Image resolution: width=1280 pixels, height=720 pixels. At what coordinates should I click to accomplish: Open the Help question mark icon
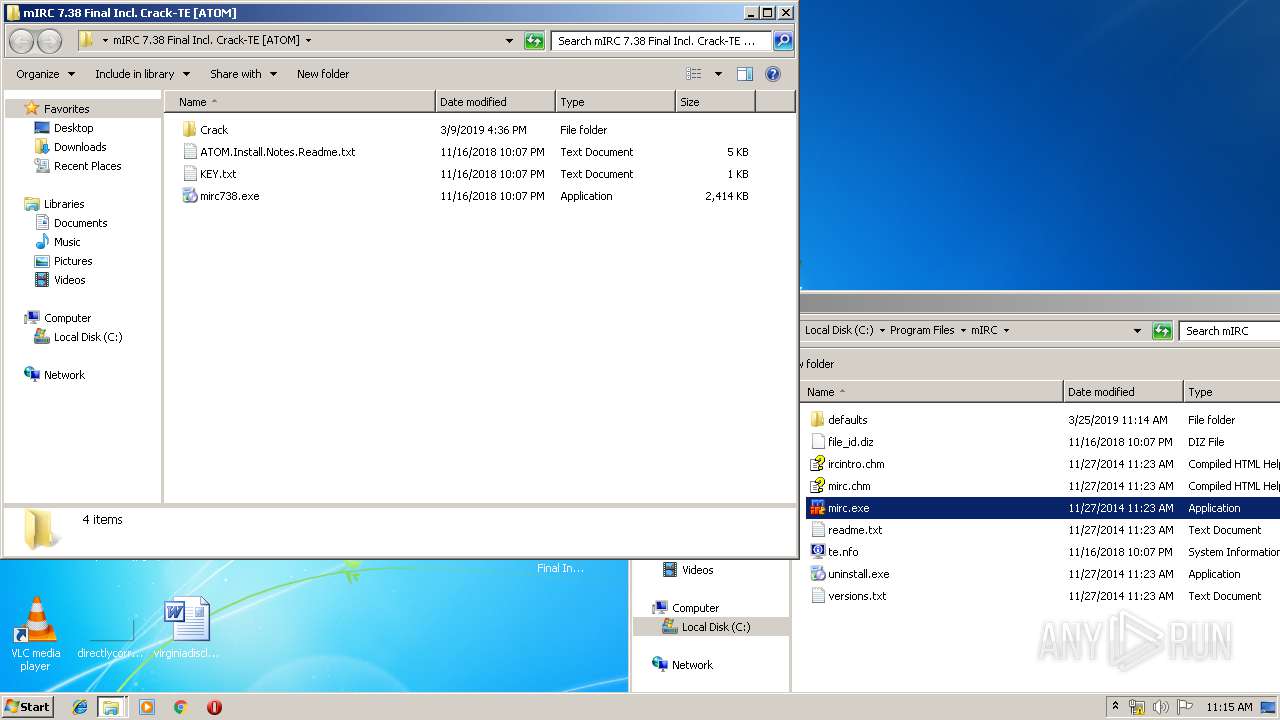772,74
